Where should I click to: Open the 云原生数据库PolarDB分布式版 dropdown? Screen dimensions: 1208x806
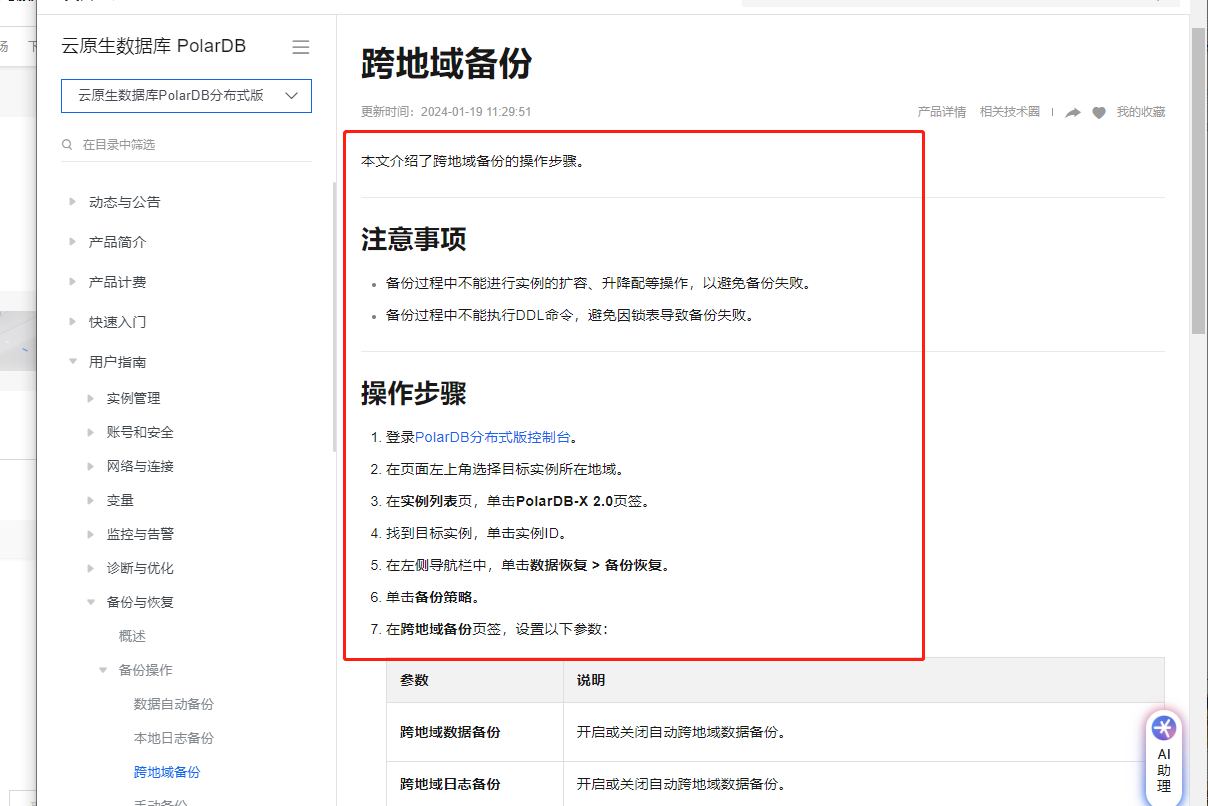tap(186, 96)
